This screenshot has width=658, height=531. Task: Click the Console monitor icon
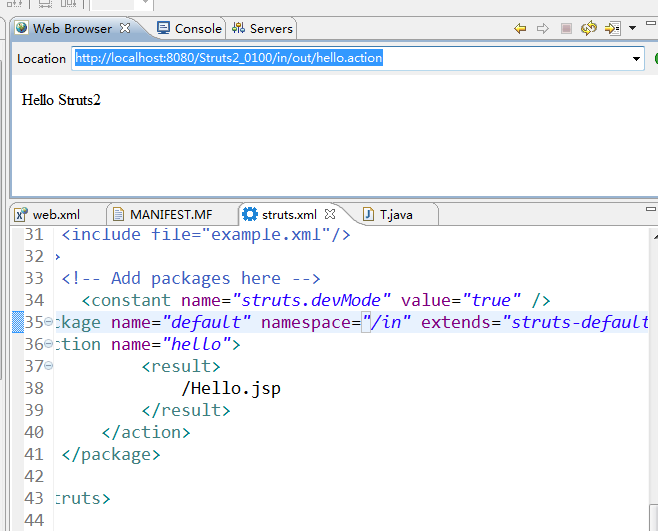[x=163, y=28]
